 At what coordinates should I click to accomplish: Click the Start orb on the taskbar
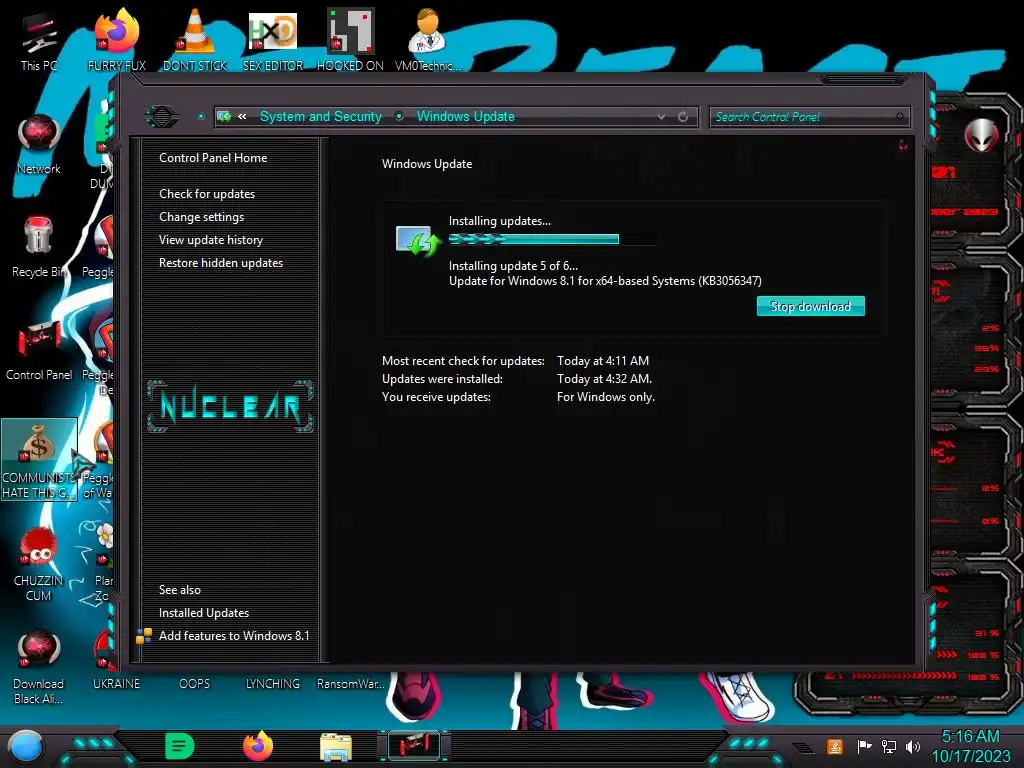tap(25, 746)
